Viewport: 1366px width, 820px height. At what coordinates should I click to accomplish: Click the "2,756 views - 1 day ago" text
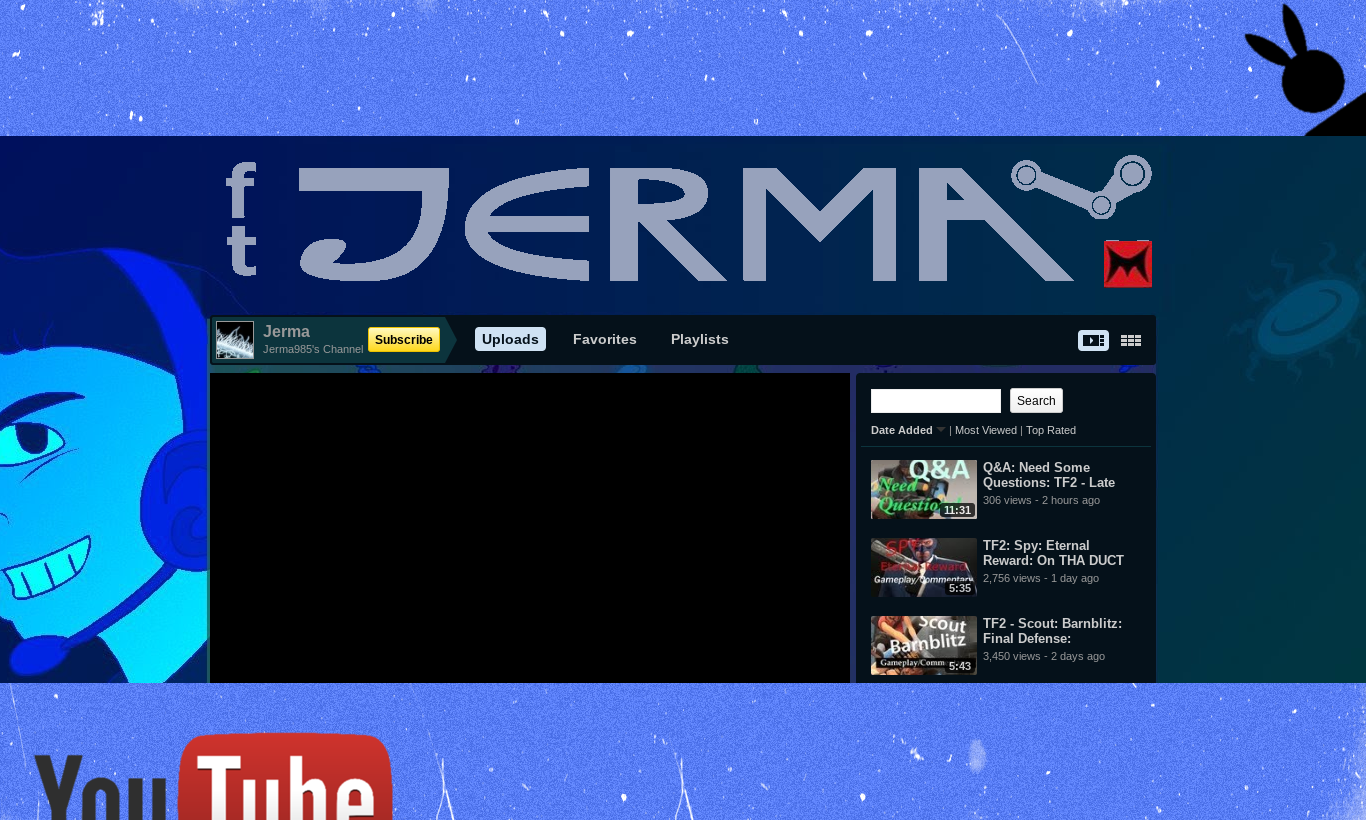(x=1041, y=578)
